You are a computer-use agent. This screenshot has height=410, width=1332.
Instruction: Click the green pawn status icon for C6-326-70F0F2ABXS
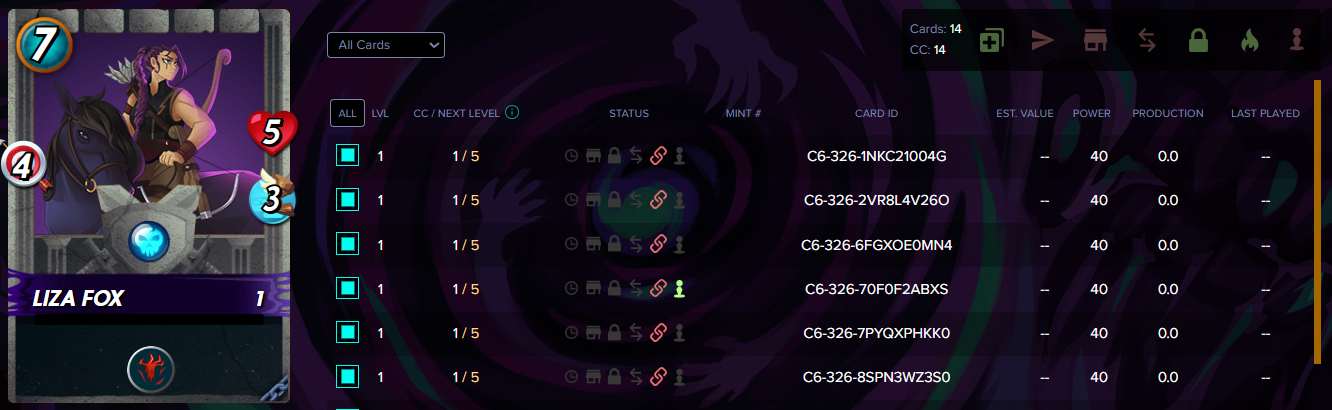pos(680,288)
